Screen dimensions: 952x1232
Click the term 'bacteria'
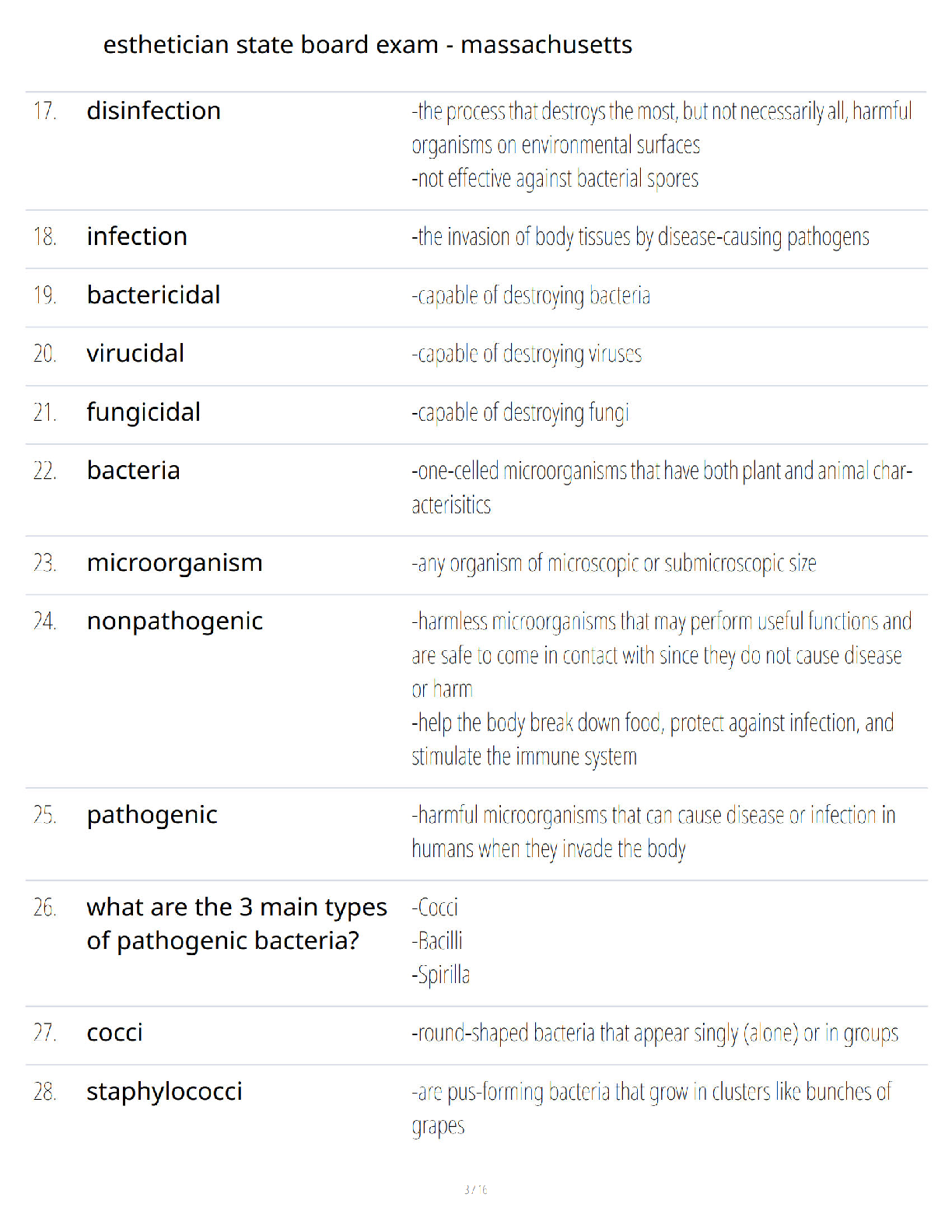point(133,471)
